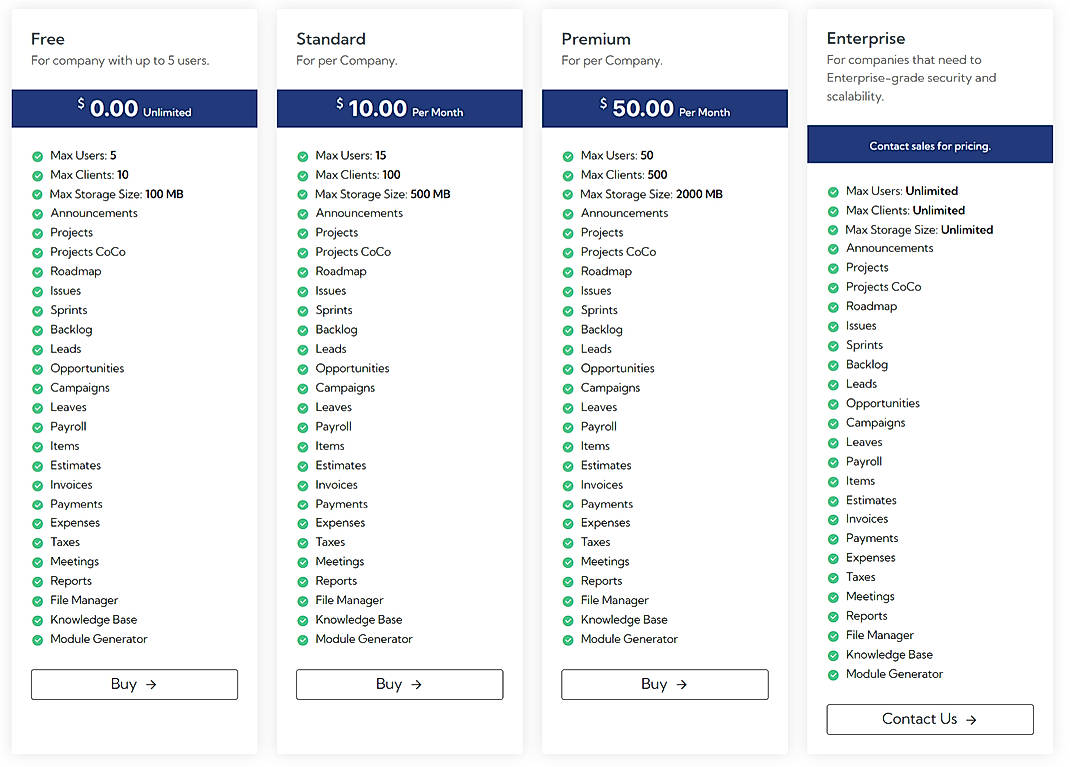Click the checkmark icon beside Invoices under Premium

coord(567,484)
